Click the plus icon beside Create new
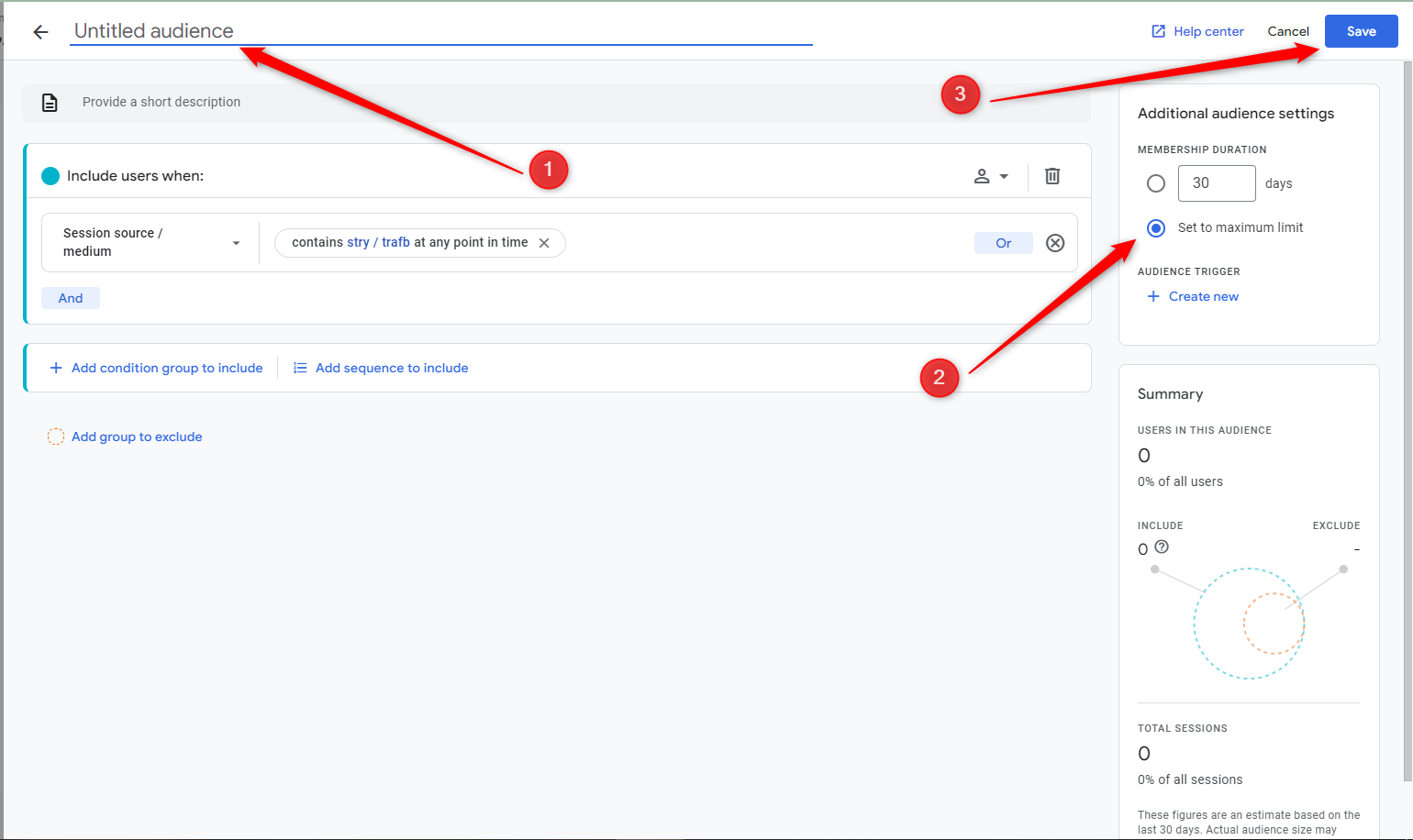Screen dimensions: 1413x840 coord(1153,296)
